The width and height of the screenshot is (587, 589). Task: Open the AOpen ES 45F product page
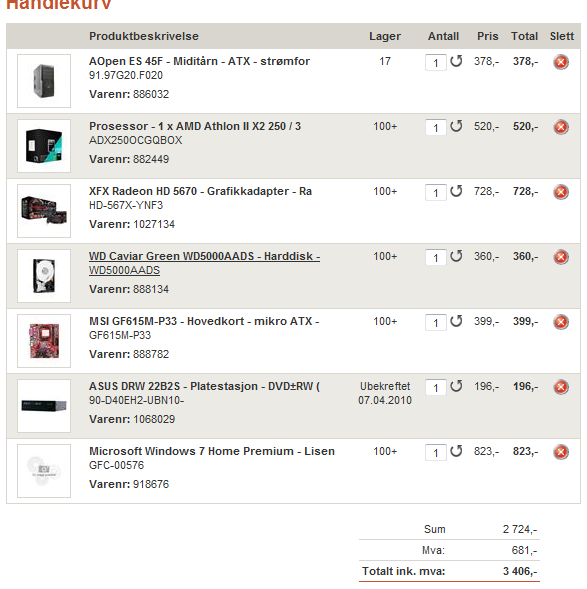[x=199, y=61]
